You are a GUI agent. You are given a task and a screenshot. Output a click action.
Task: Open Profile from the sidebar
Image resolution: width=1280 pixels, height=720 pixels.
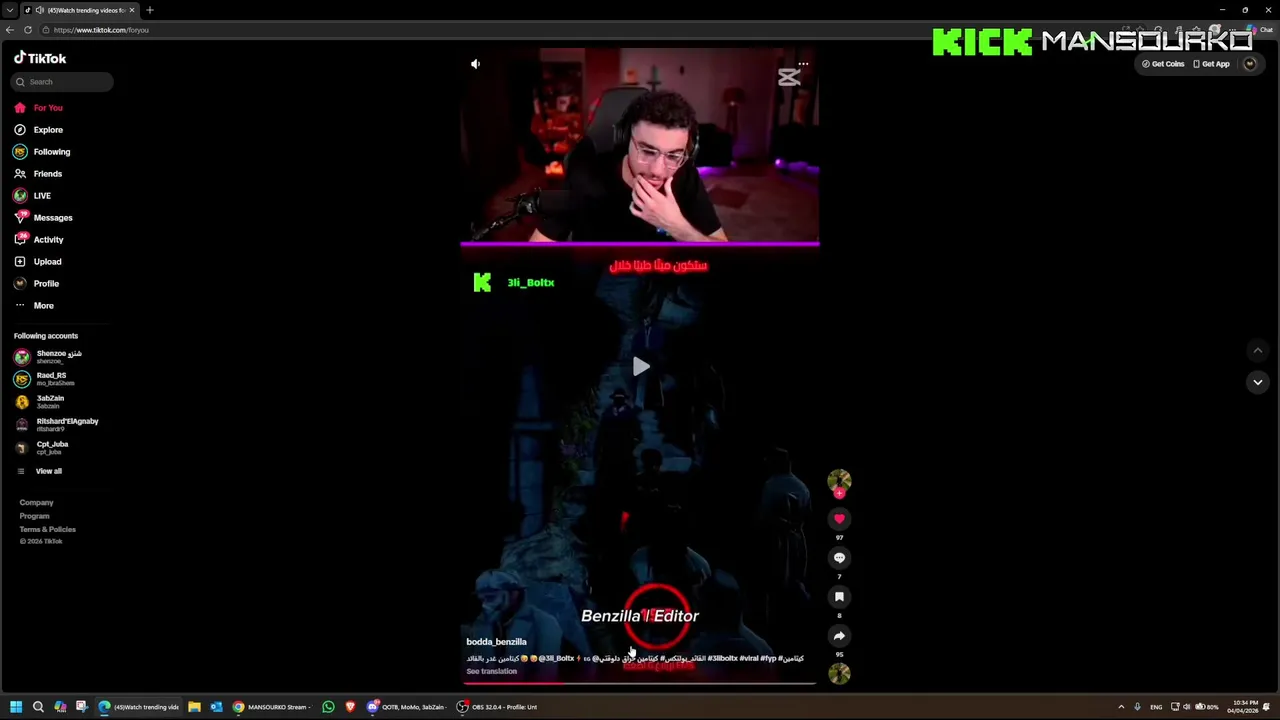[x=37, y=284]
